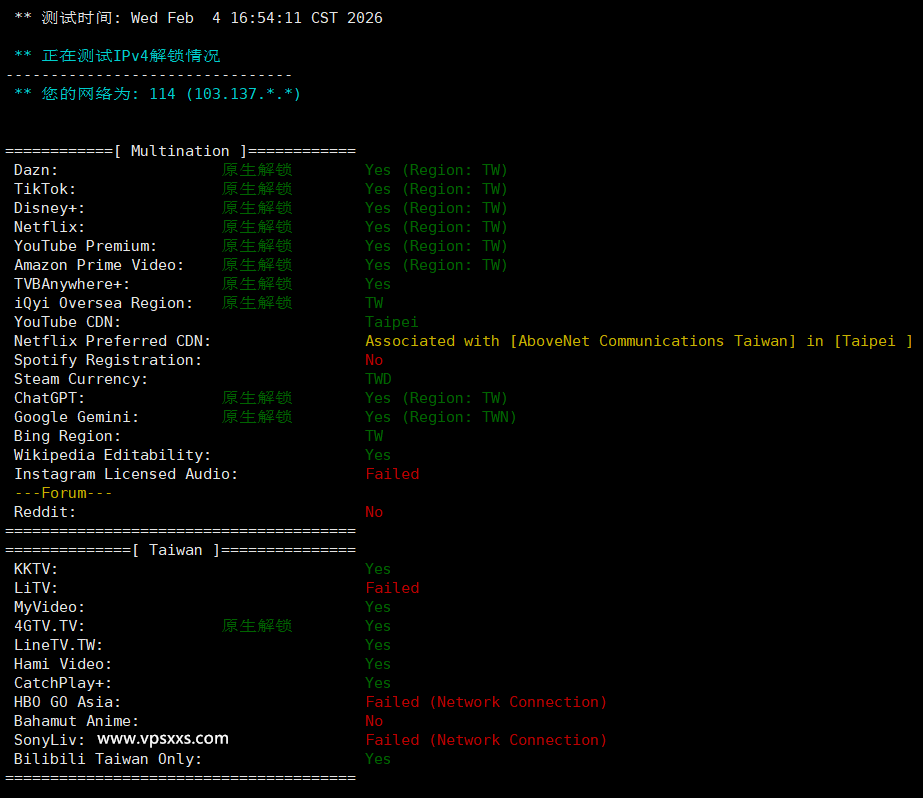Click the LiTV Failed result
The height and width of the screenshot is (798, 923).
[x=392, y=588]
